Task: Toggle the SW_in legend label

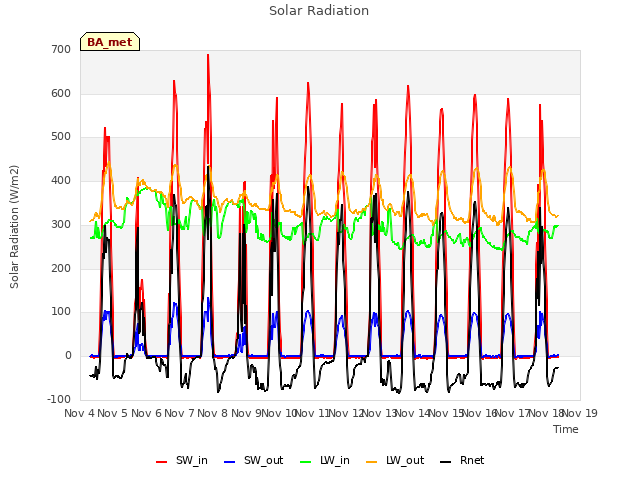Action: coord(192,460)
